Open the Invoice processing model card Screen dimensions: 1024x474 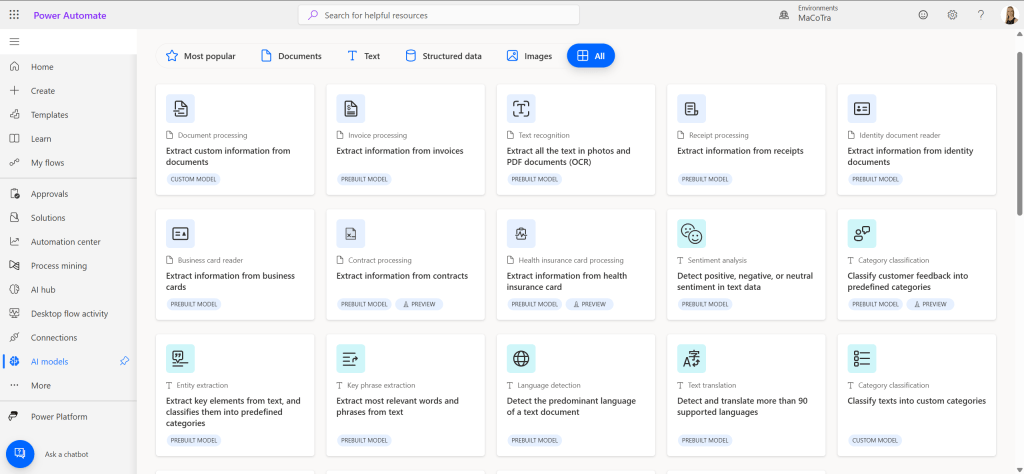tap(405, 140)
